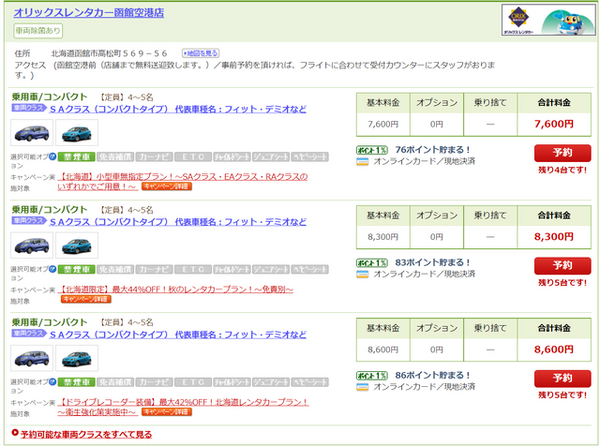600x446 pixels.
Task: Click 免責補償 badge in the 8,600円 listing
Action: tap(115, 382)
